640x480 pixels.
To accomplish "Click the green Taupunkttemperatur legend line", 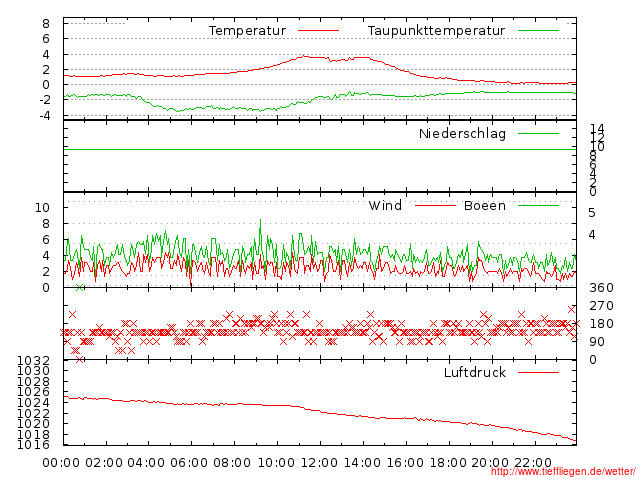I will [x=538, y=31].
